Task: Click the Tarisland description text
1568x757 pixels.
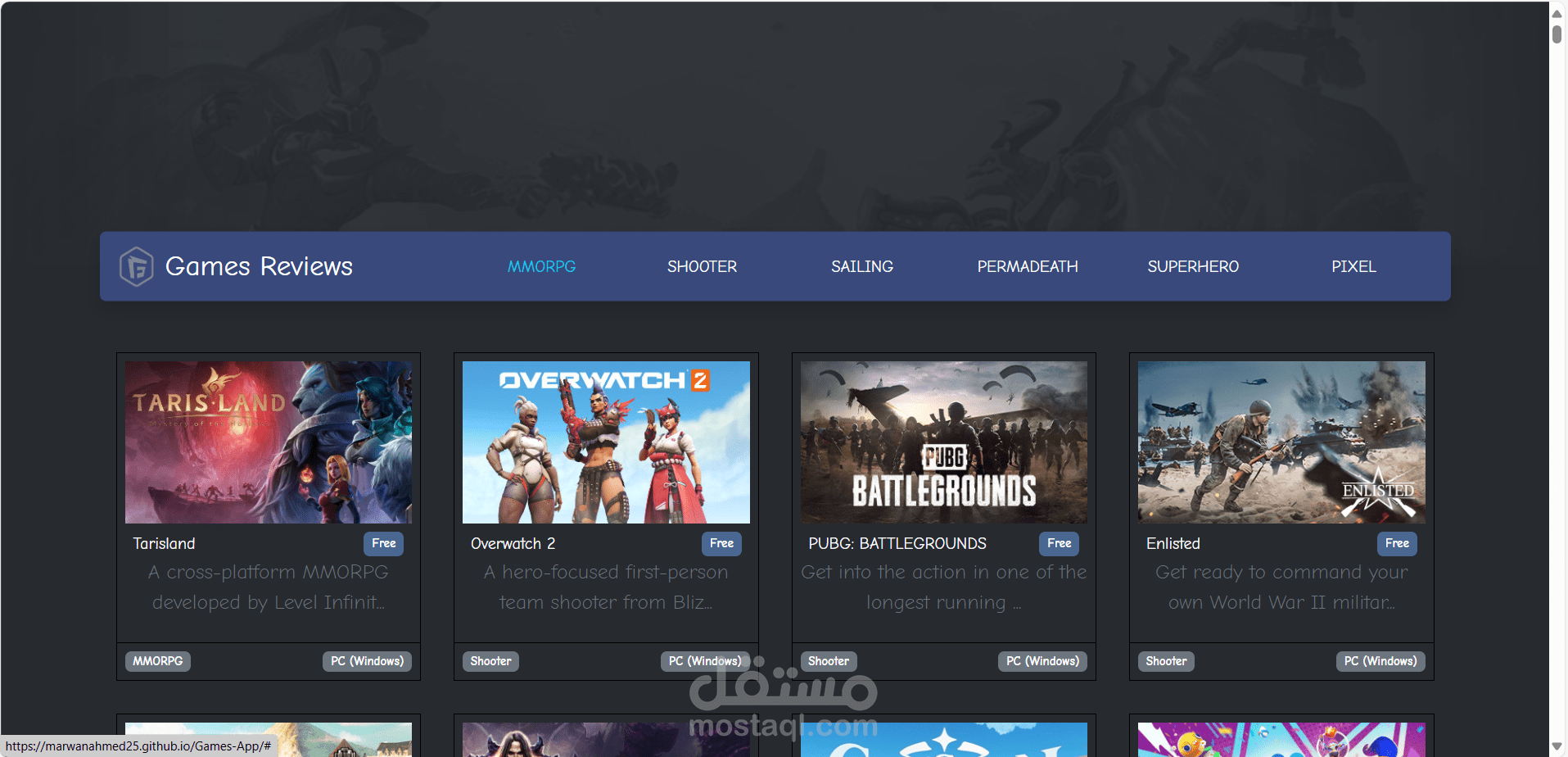Action: pos(269,587)
